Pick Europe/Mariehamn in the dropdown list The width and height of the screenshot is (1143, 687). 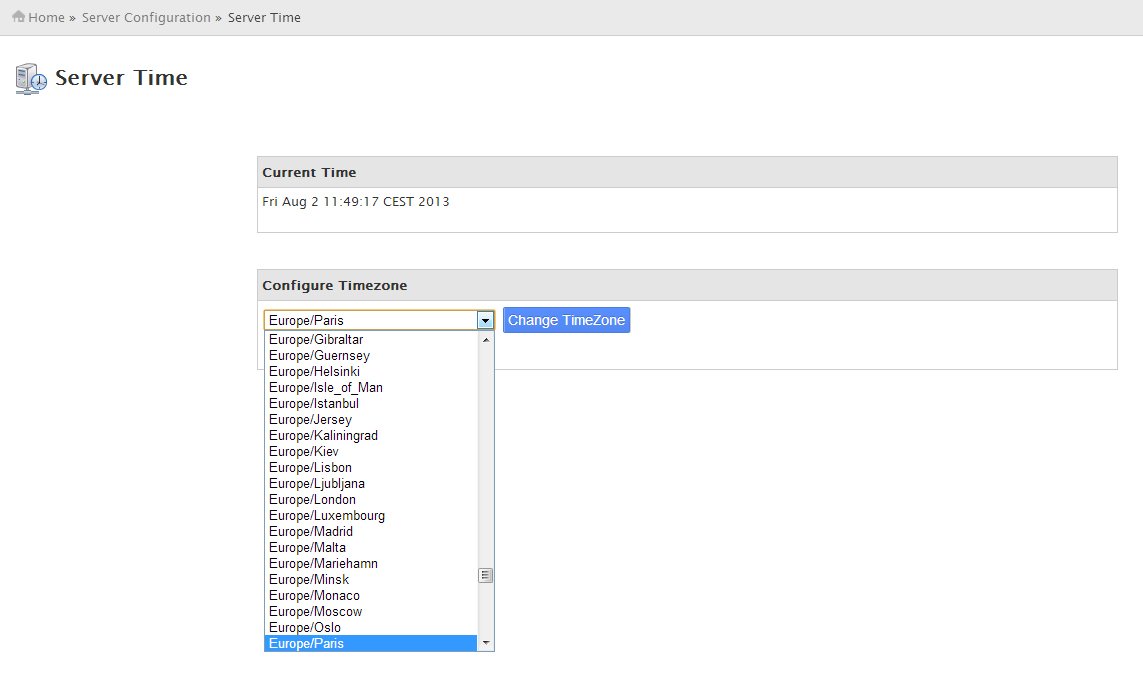(371, 564)
